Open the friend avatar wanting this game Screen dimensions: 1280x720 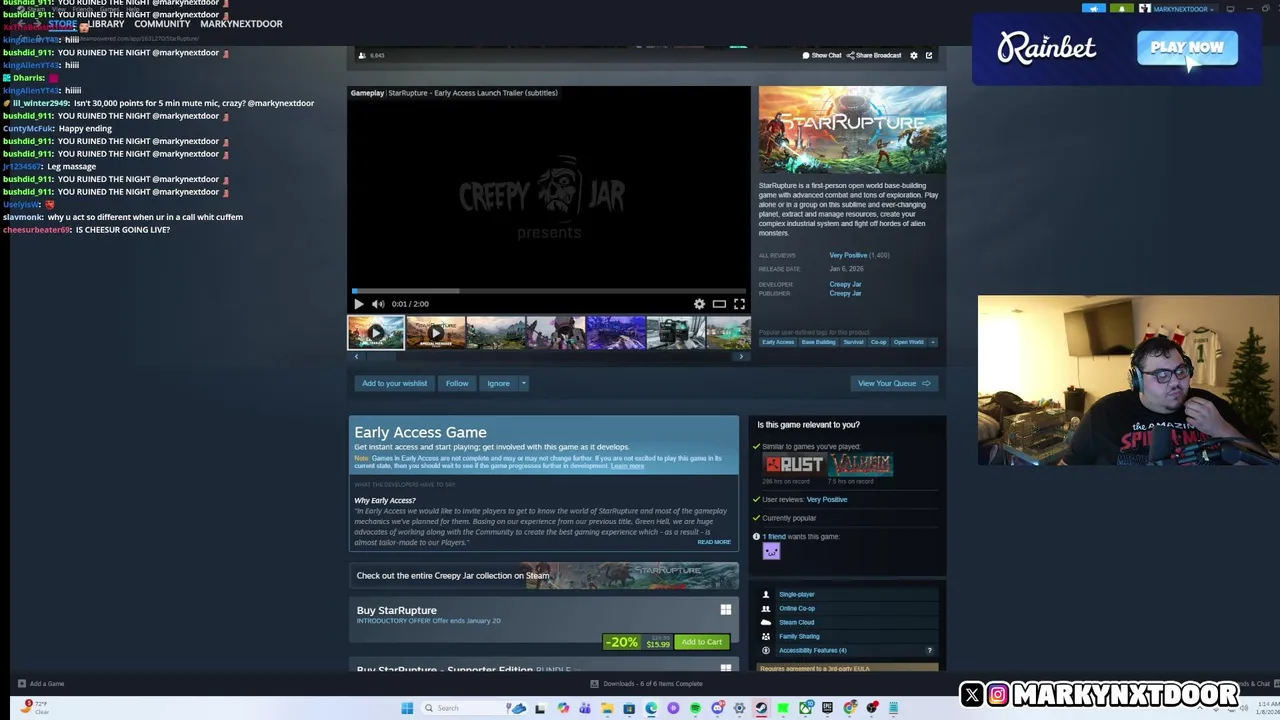(x=771, y=551)
